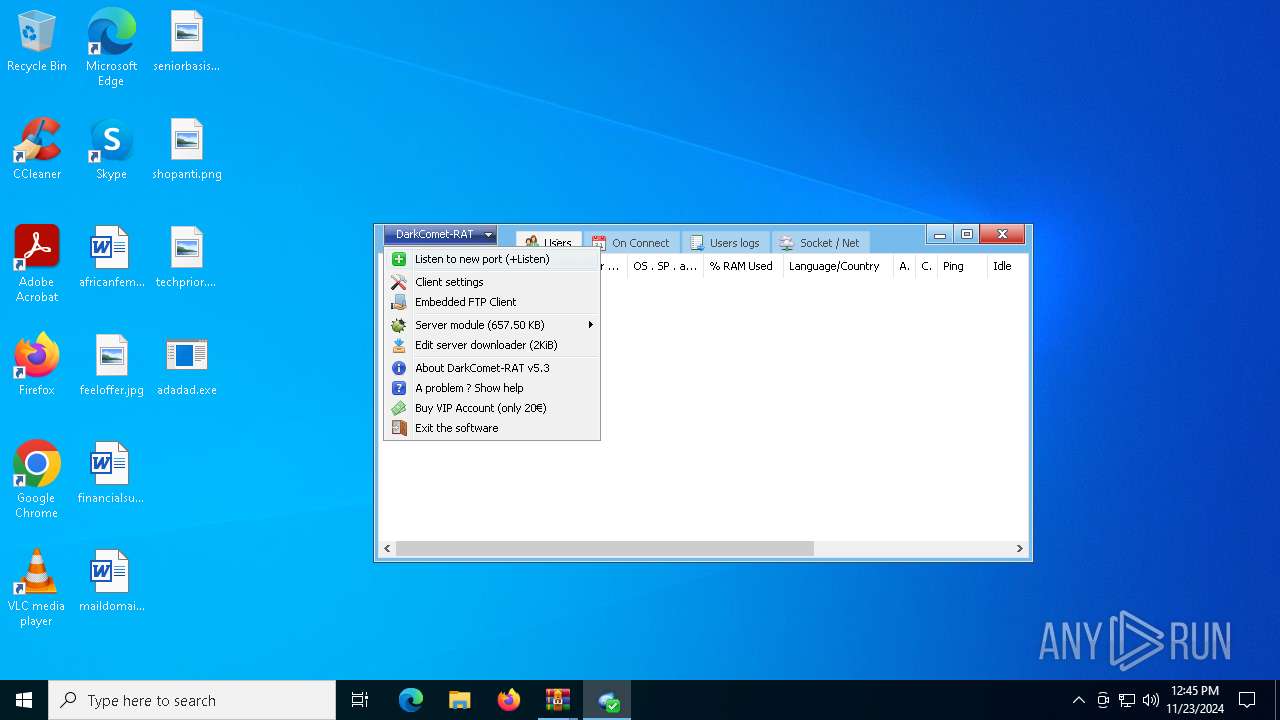Switch to the Users tab

click(548, 243)
